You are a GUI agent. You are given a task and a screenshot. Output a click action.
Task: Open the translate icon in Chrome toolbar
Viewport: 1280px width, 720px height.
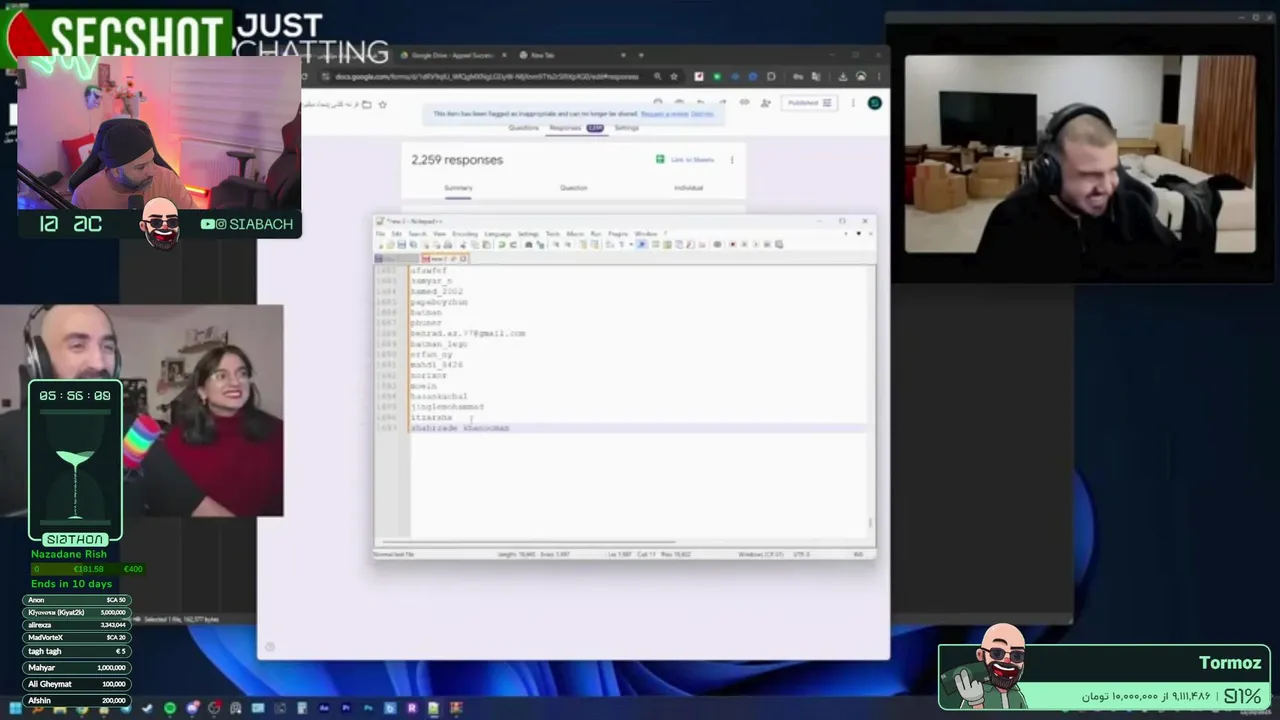pyautogui.click(x=816, y=76)
